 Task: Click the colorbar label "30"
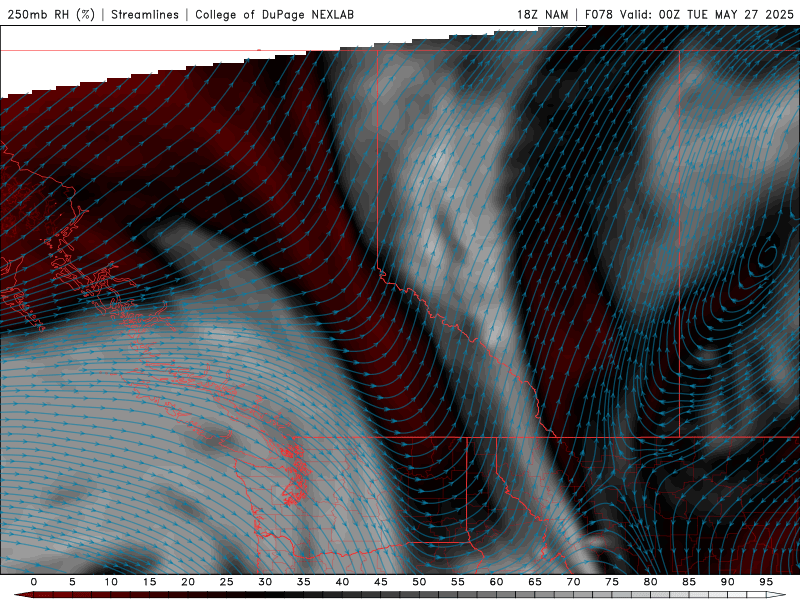(x=265, y=582)
